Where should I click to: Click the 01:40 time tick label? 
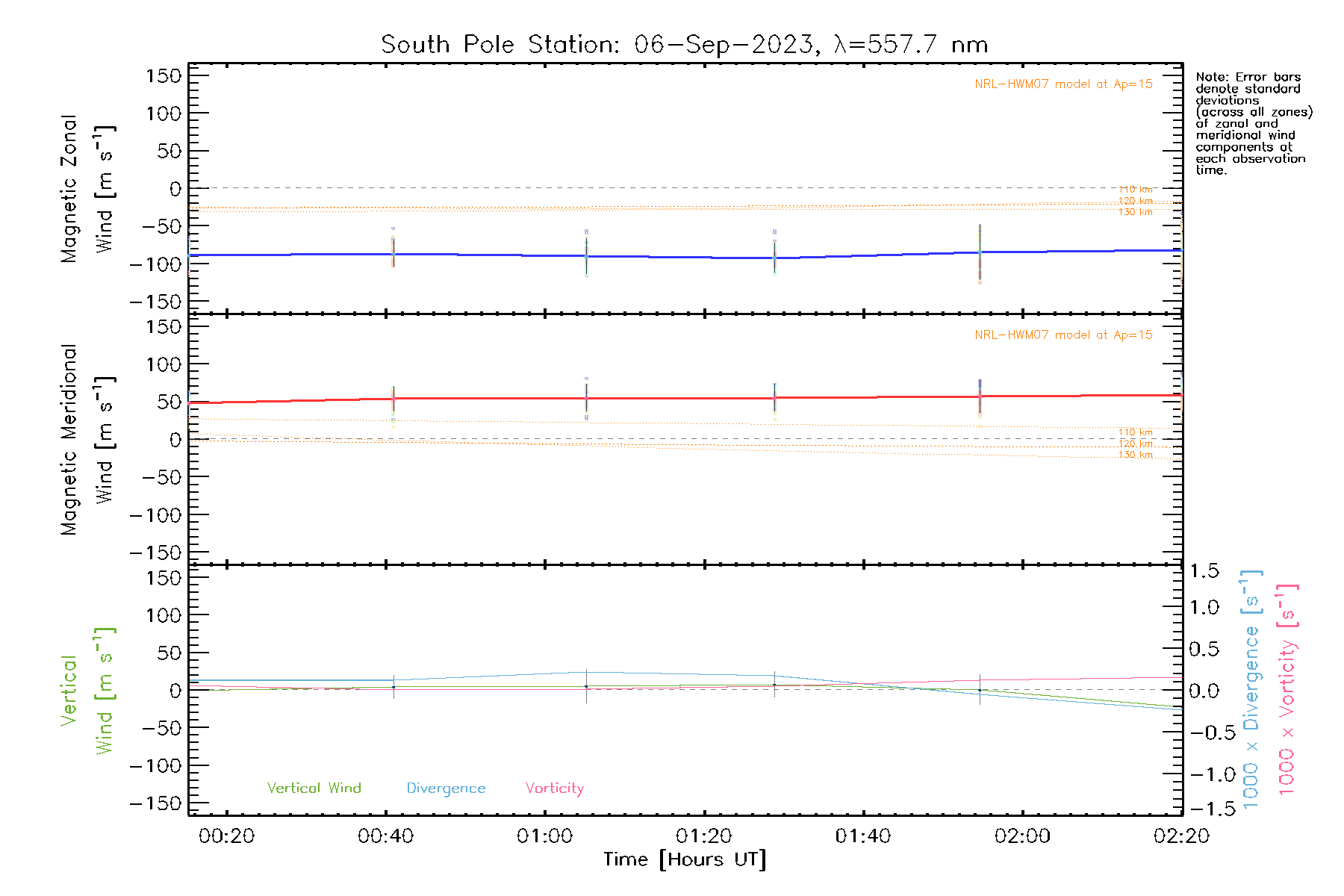(x=862, y=836)
